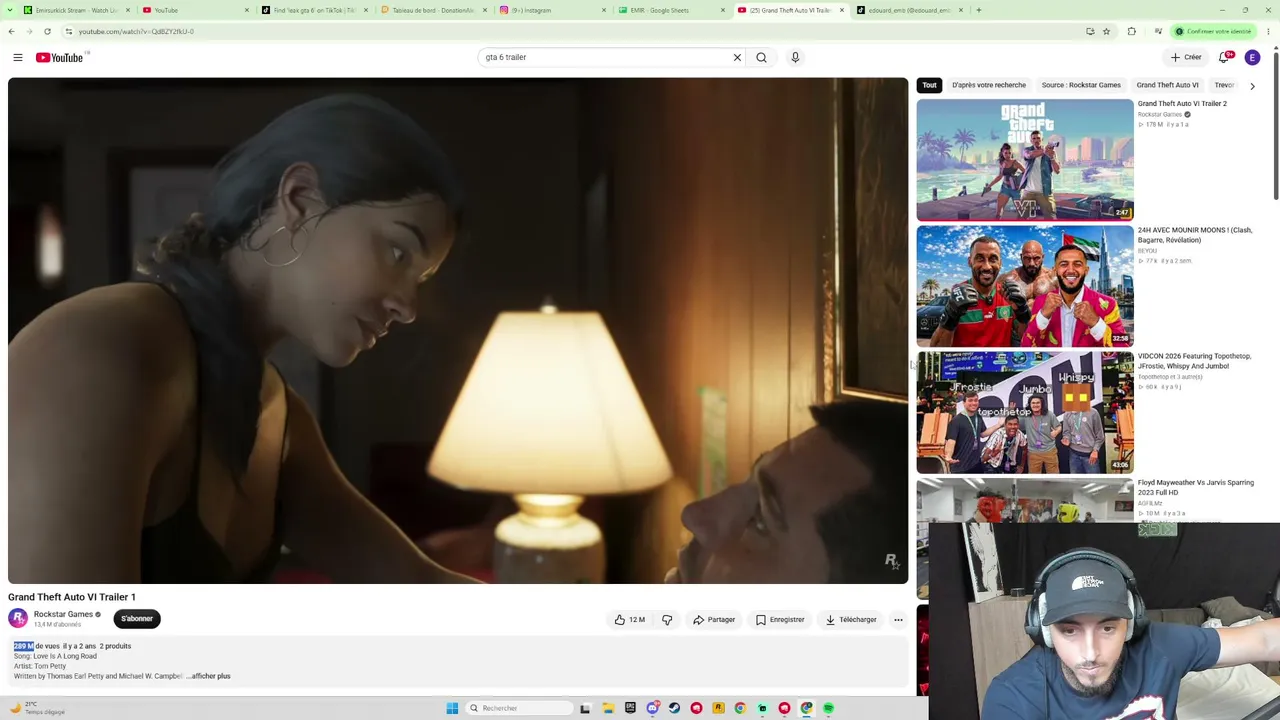This screenshot has height=720, width=1280.
Task: Open Spotify from the taskbar
Action: [x=828, y=708]
